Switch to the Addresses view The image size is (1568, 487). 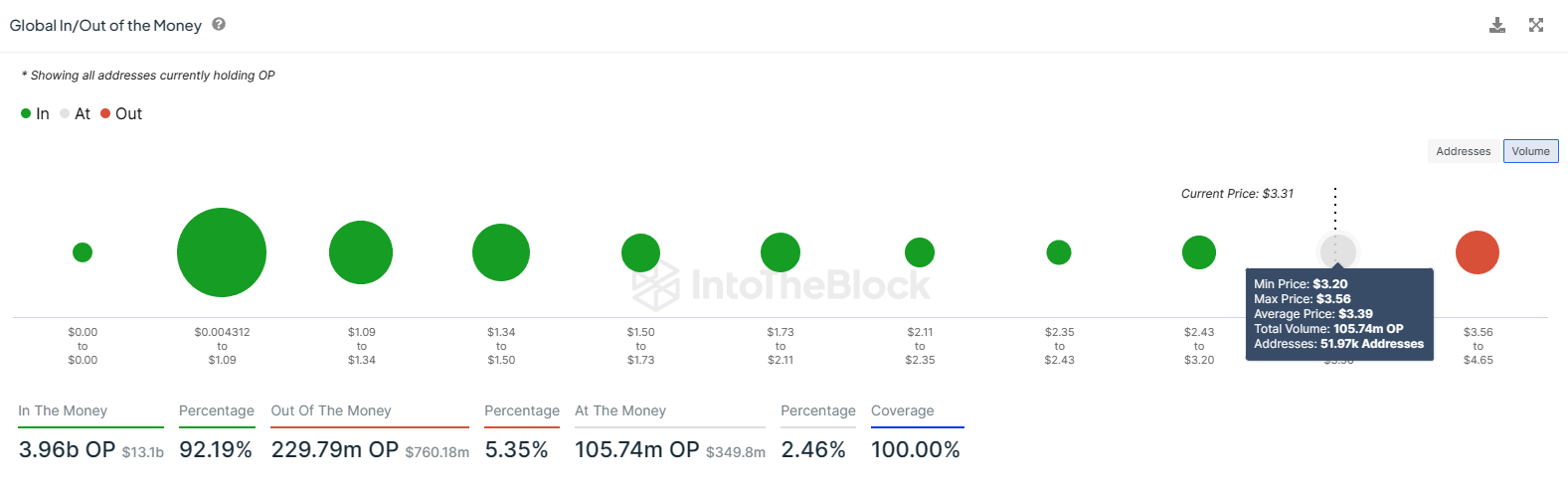1463,151
